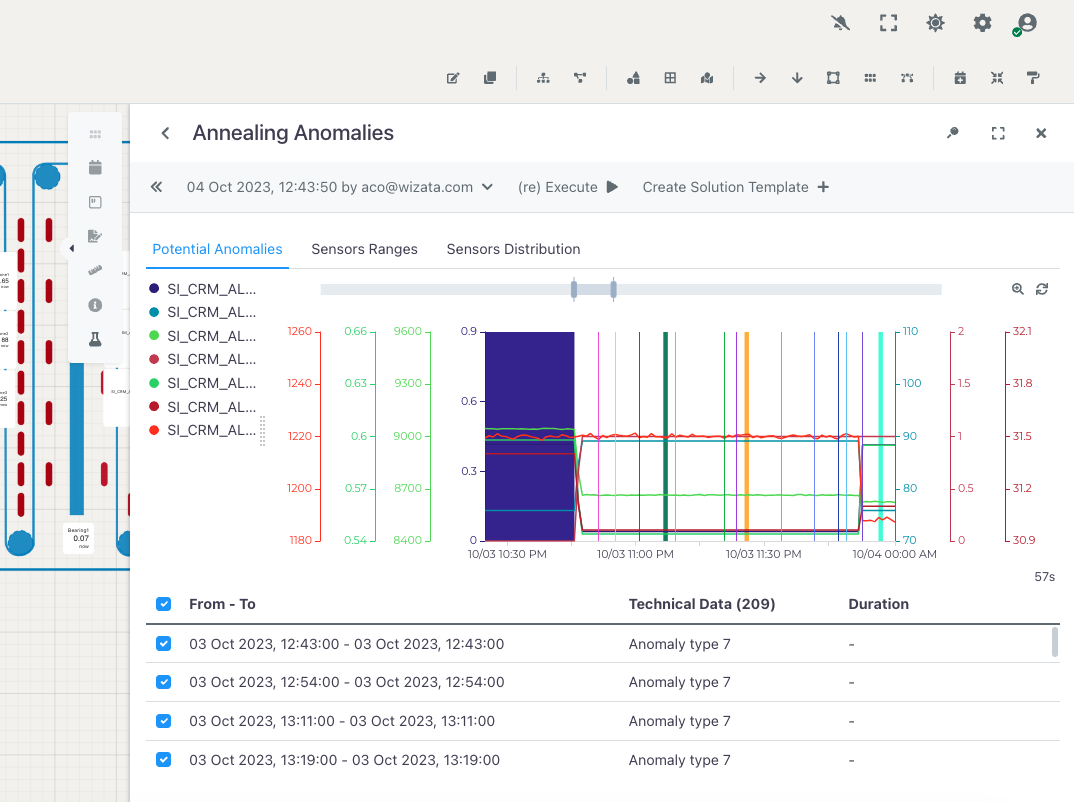Toggle the dark blue SI_CRM_AL legend series
Screen dimensions: 1074x802
point(203,289)
